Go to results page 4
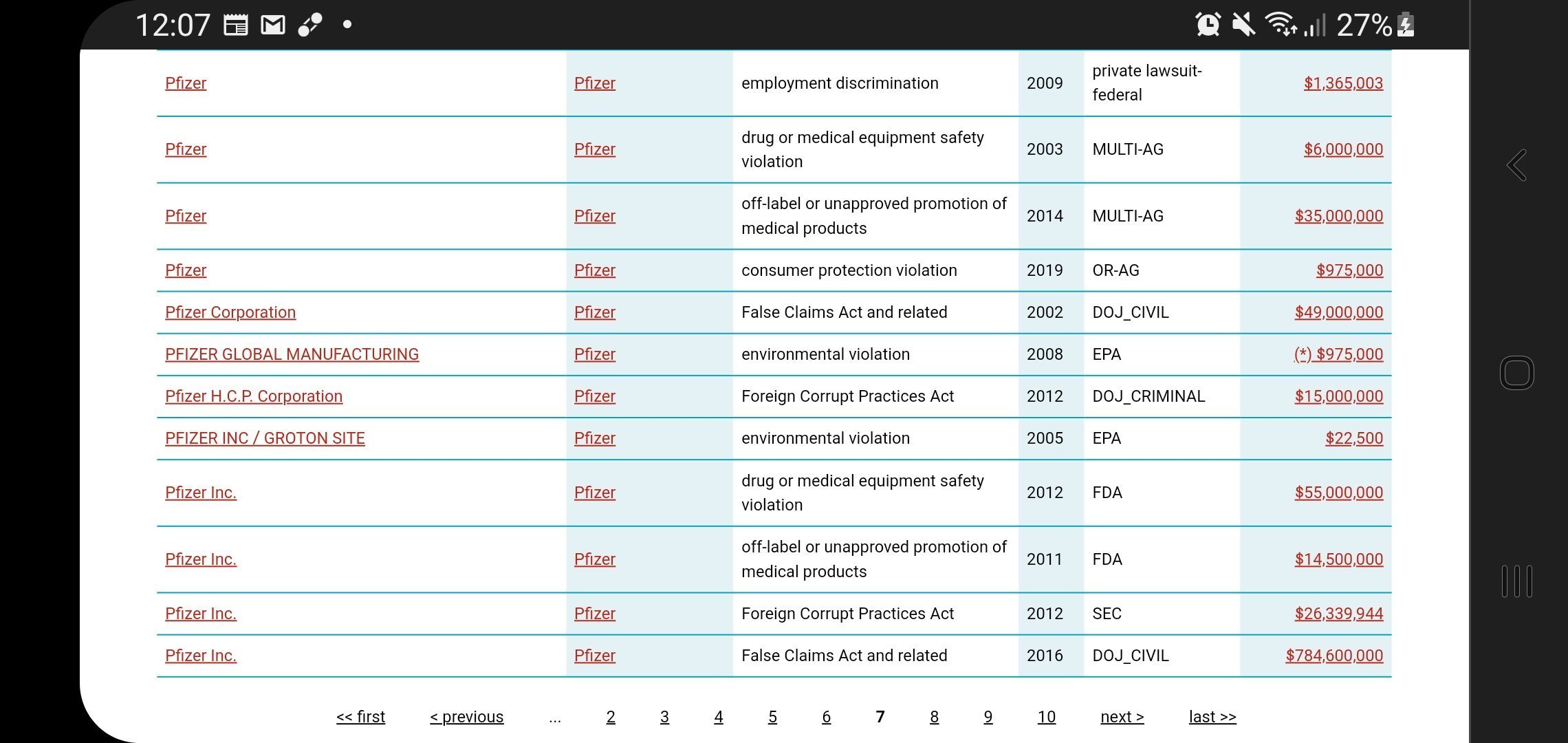The width and height of the screenshot is (1568, 743). tap(719, 717)
